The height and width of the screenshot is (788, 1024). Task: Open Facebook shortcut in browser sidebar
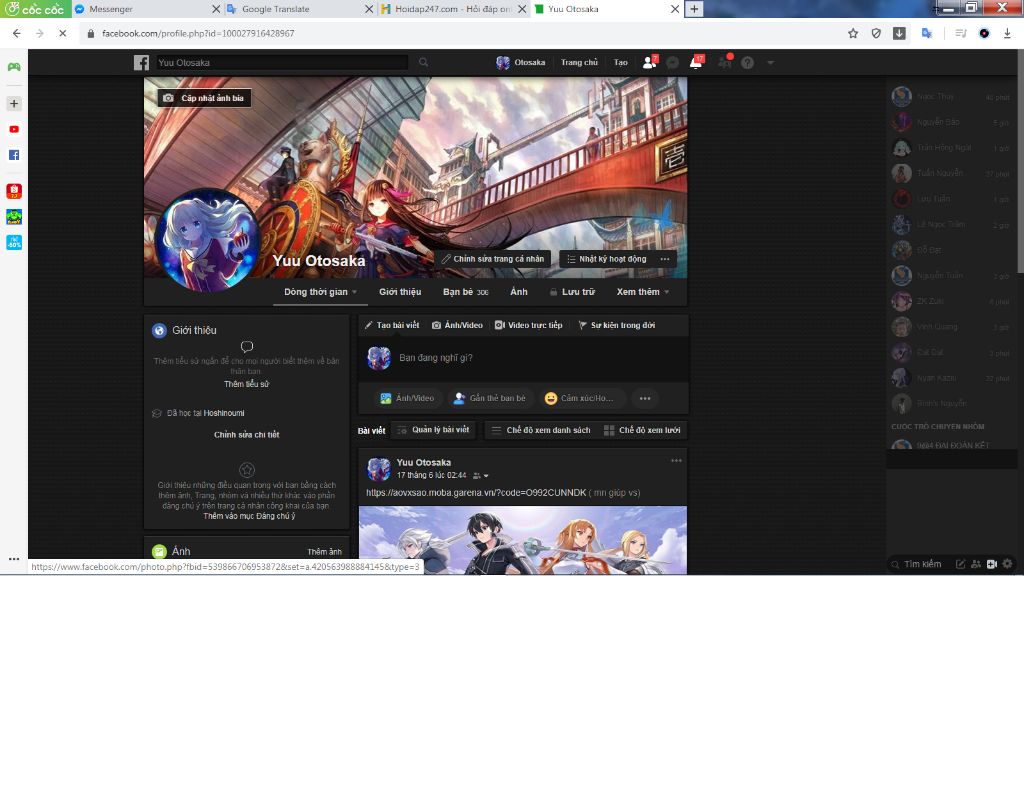point(14,155)
